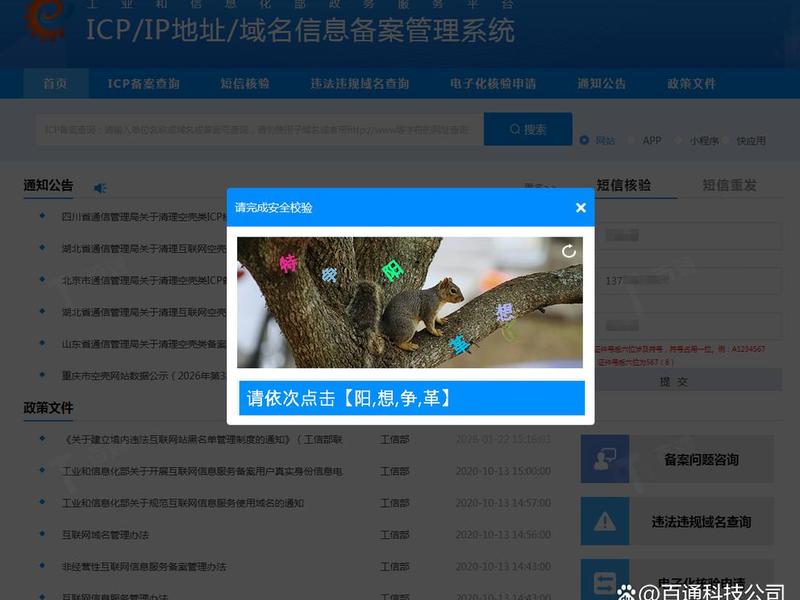This screenshot has height=600, width=800.
Task: Click date 2020-10-13 15:00:00
Action: (x=503, y=471)
